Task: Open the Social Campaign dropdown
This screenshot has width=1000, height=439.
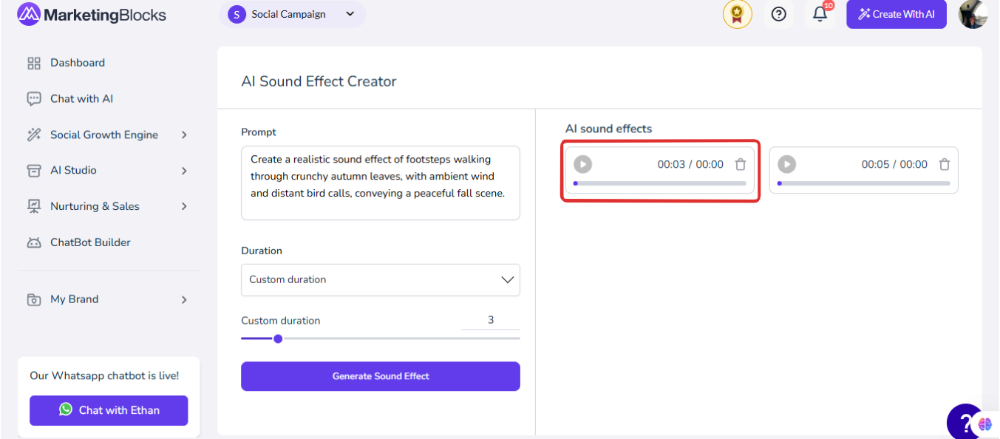Action: pyautogui.click(x=292, y=14)
